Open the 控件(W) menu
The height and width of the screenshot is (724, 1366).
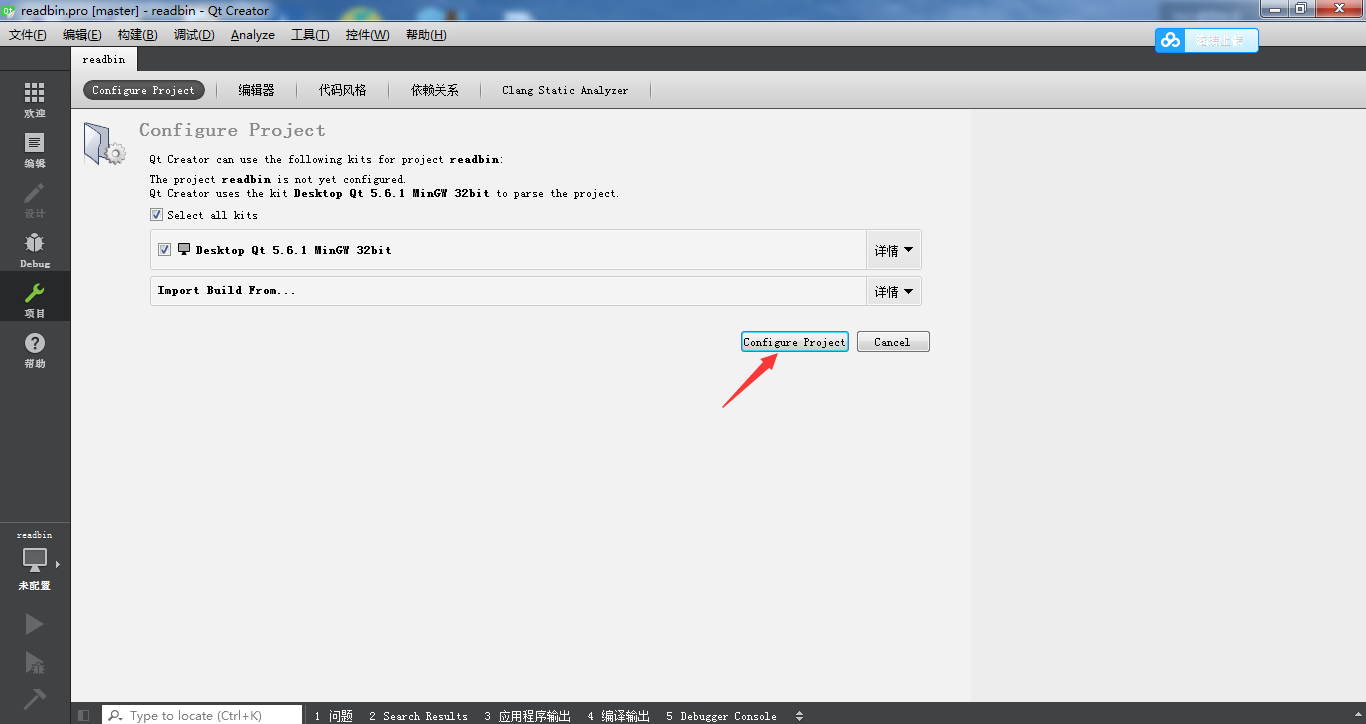[x=367, y=34]
